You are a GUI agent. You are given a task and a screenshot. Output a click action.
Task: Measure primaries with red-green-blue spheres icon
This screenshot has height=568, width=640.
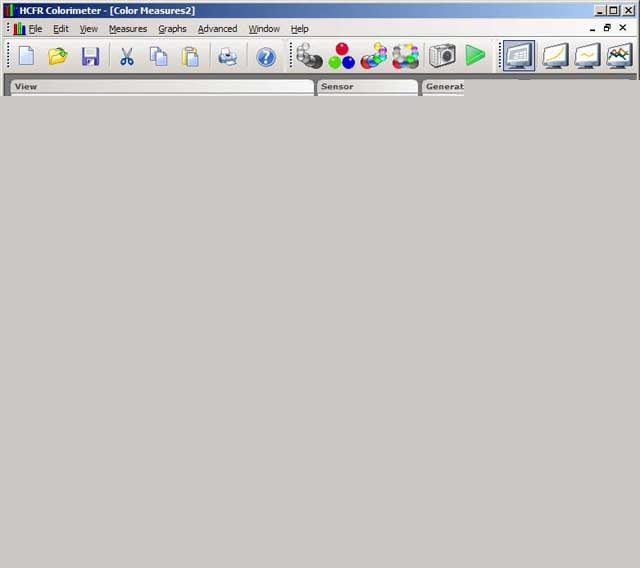[x=342, y=56]
